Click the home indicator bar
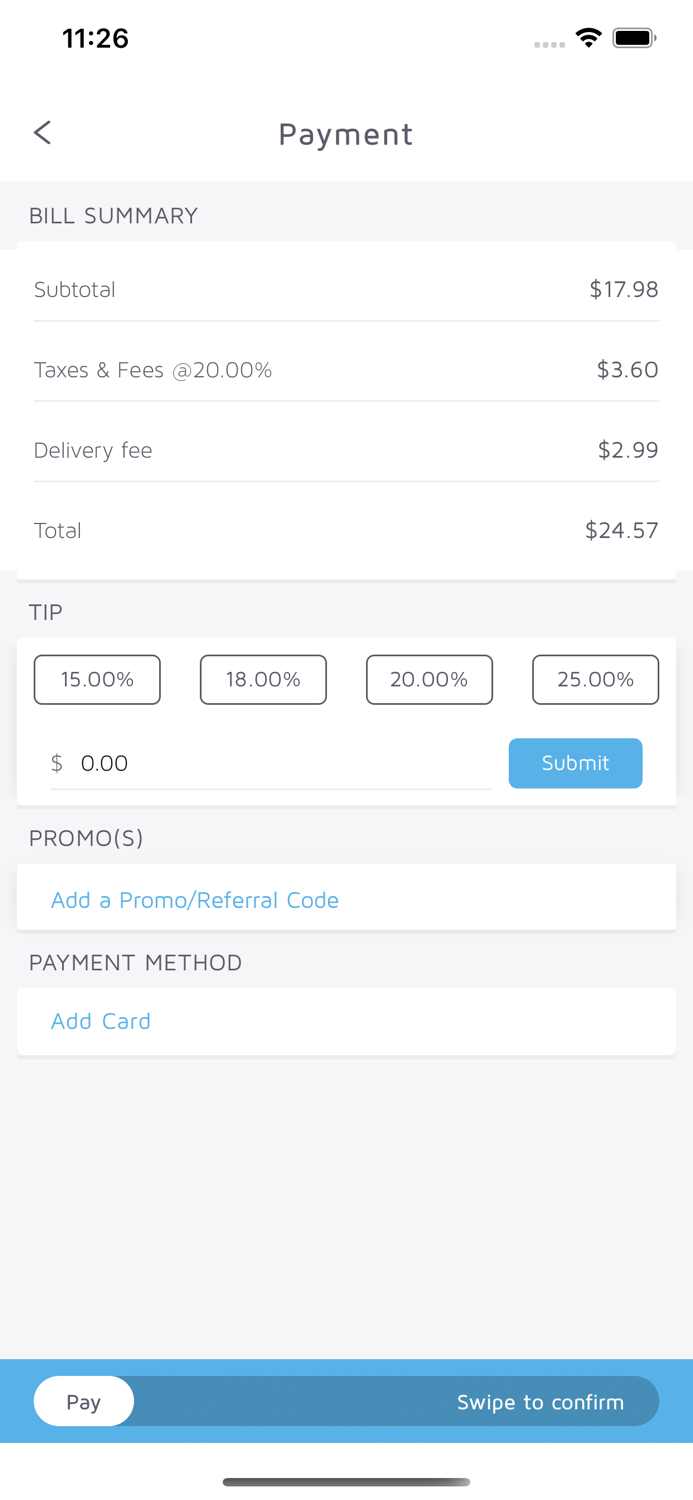Viewport: 693px width, 1500px height. coord(346,1483)
